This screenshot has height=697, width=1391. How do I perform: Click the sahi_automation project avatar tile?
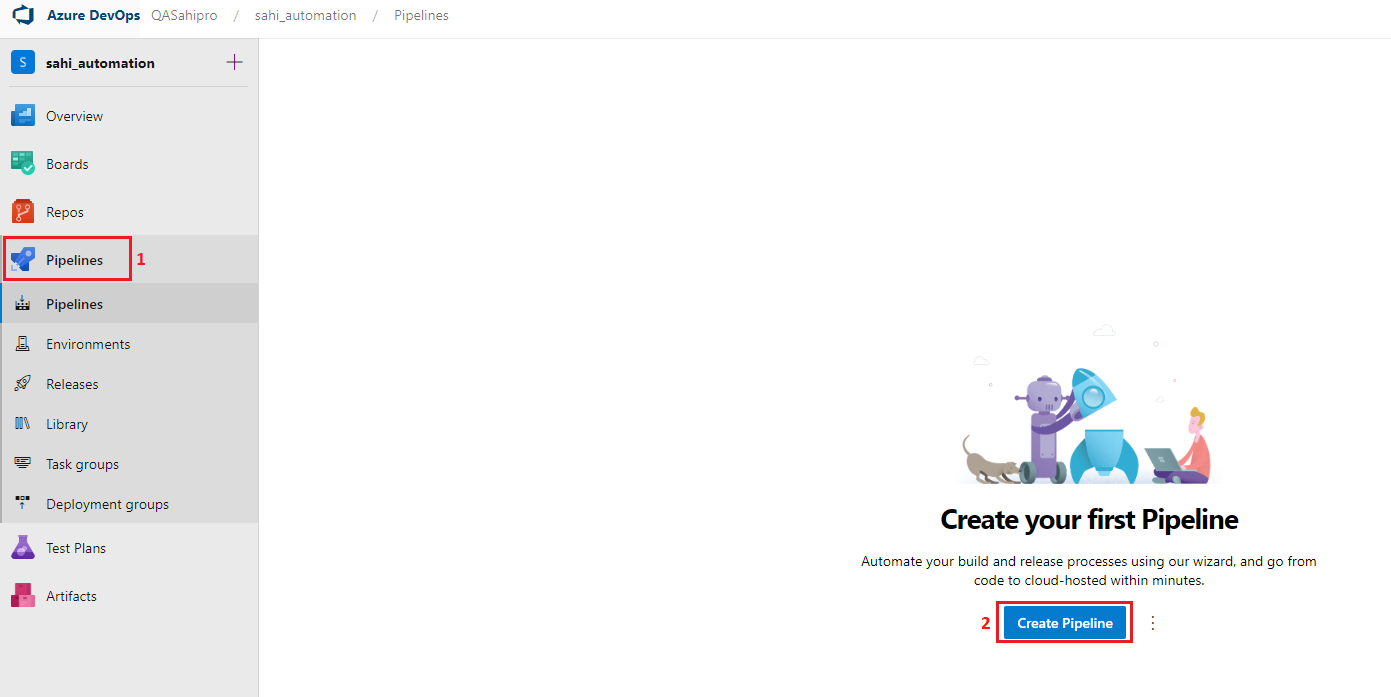click(x=23, y=63)
